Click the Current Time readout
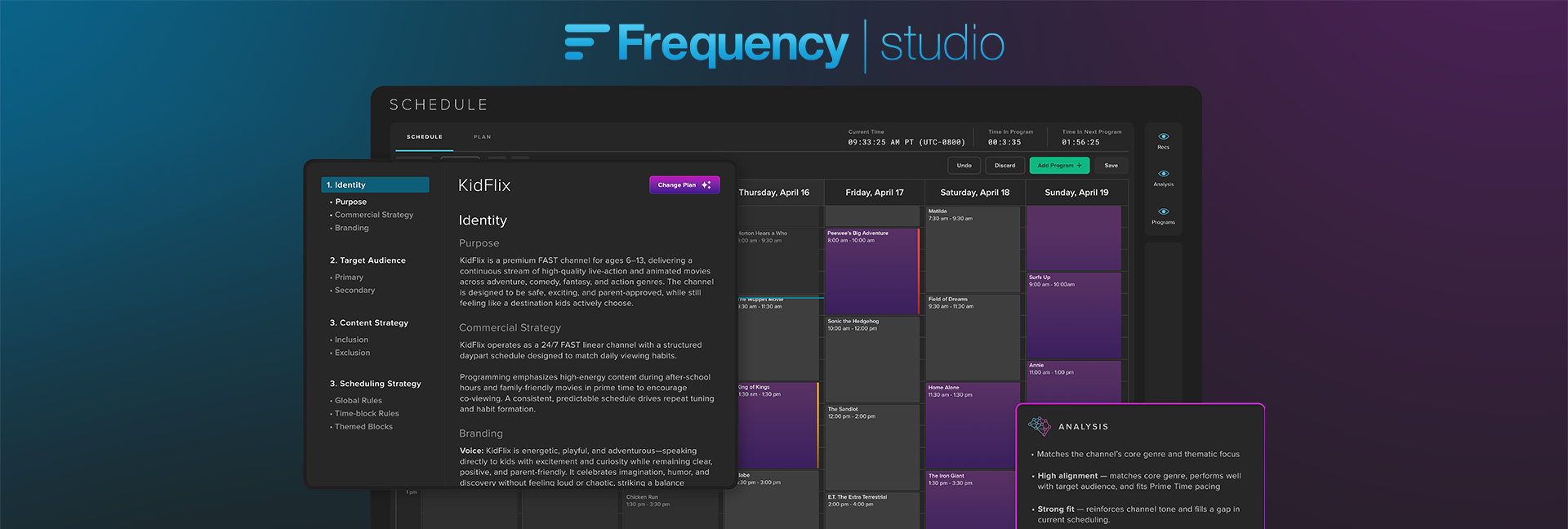The width and height of the screenshot is (1568, 529). tap(906, 142)
